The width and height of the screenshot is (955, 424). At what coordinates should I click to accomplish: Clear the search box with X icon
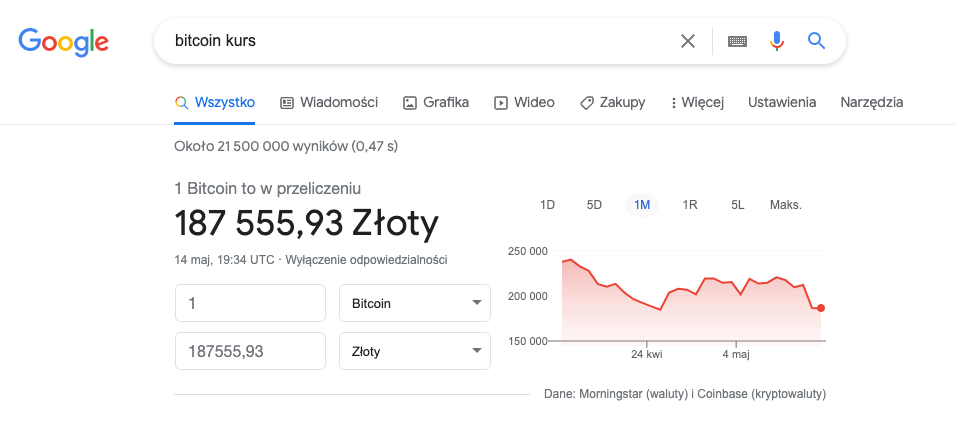(x=688, y=41)
